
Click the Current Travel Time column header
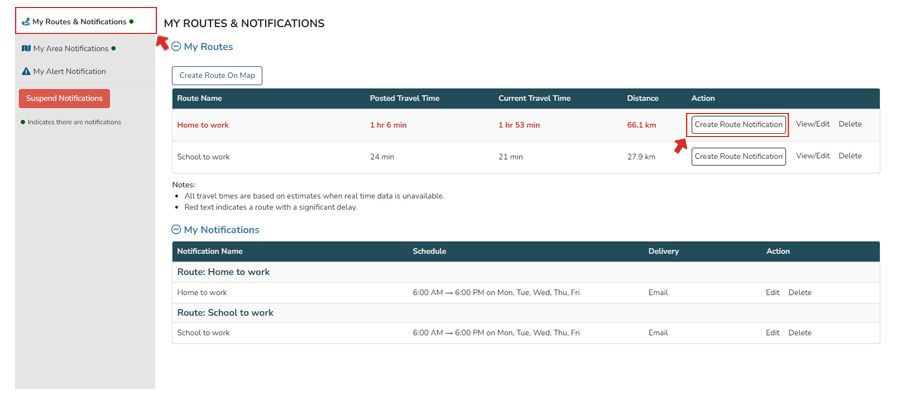coord(534,98)
